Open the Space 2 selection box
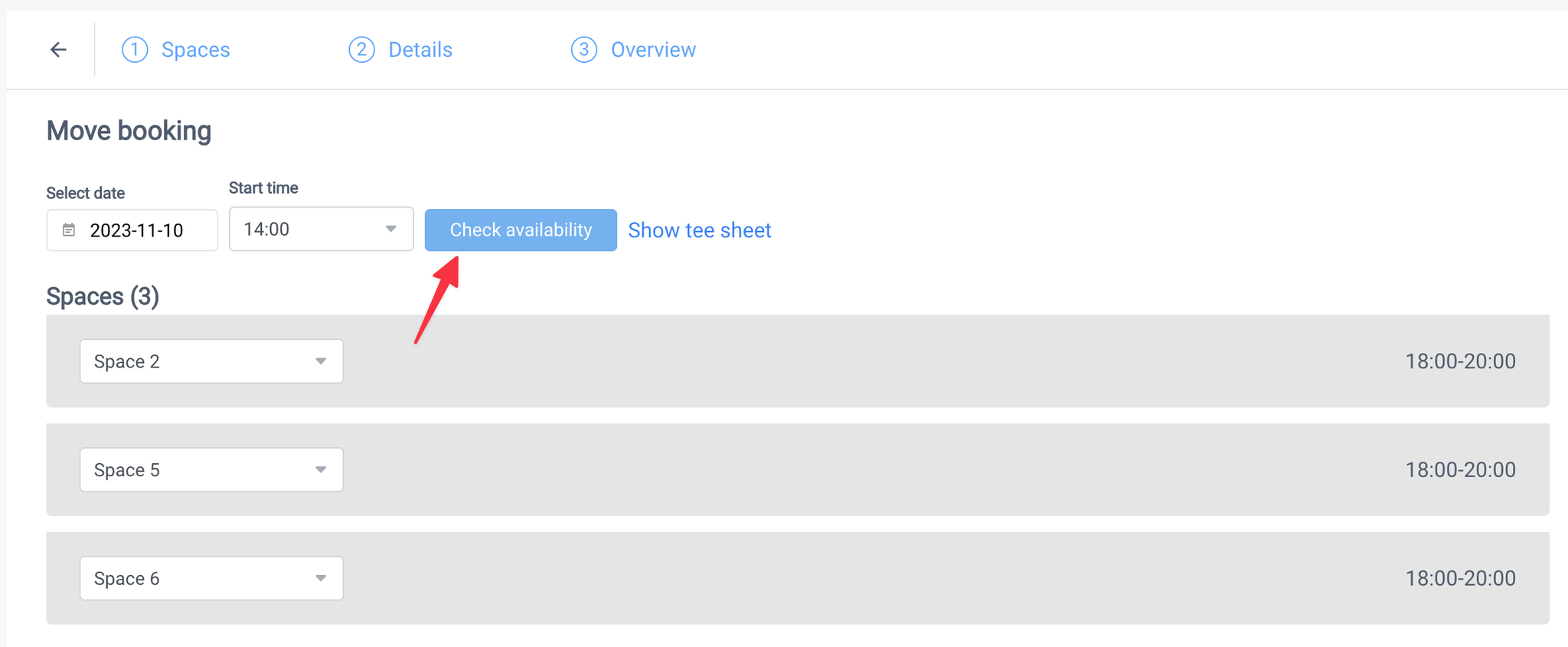Image resolution: width=1568 pixels, height=647 pixels. [211, 361]
